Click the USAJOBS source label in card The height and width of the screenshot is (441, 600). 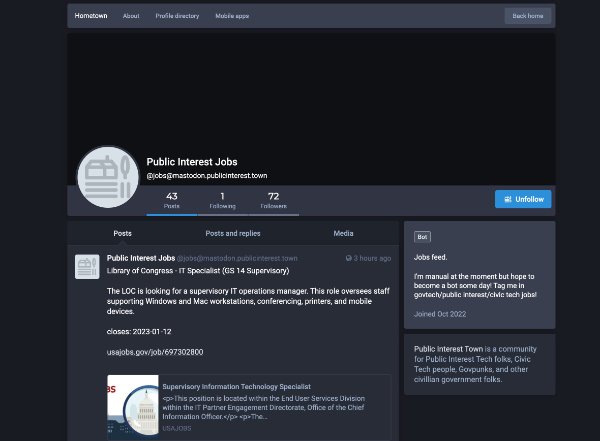tap(177, 428)
